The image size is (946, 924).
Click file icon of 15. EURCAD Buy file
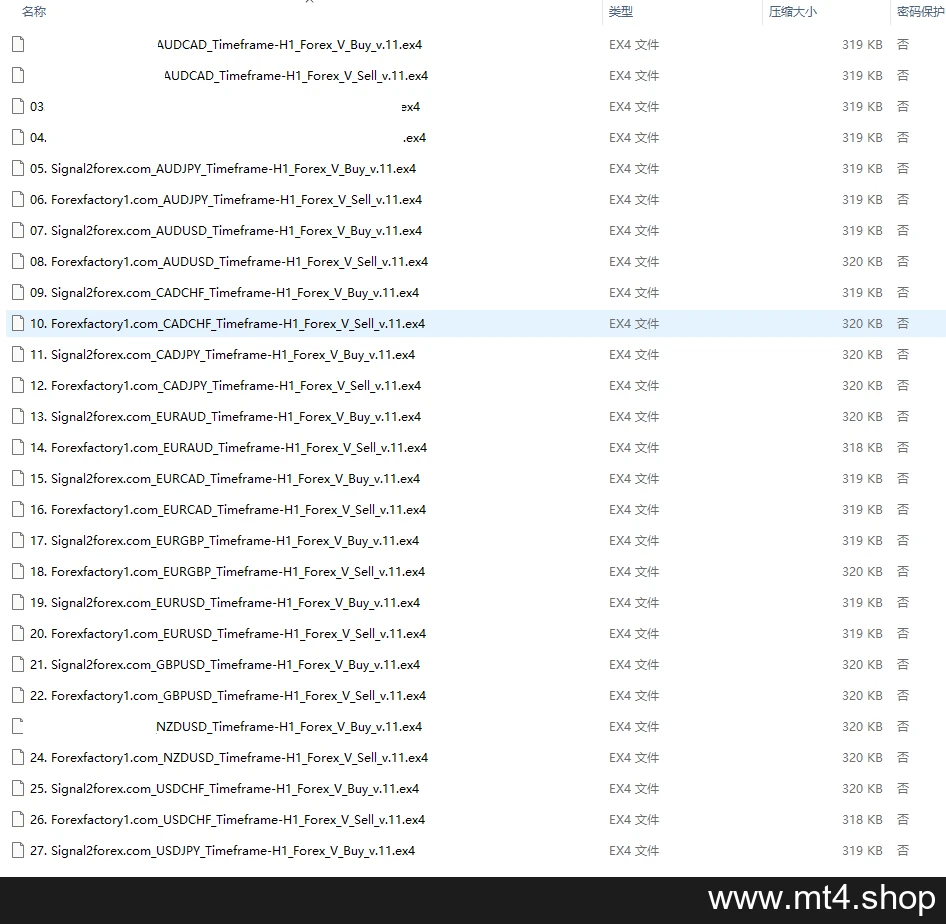coord(18,478)
